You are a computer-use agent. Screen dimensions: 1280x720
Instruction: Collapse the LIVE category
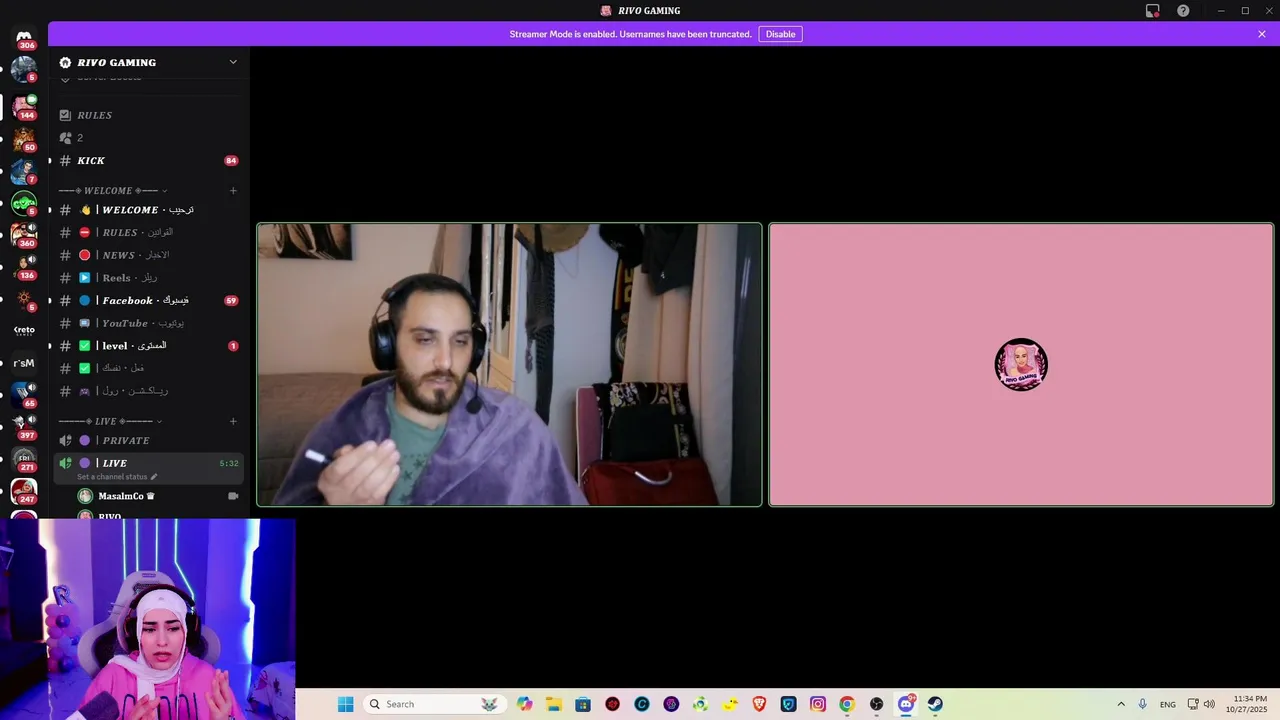coord(110,421)
